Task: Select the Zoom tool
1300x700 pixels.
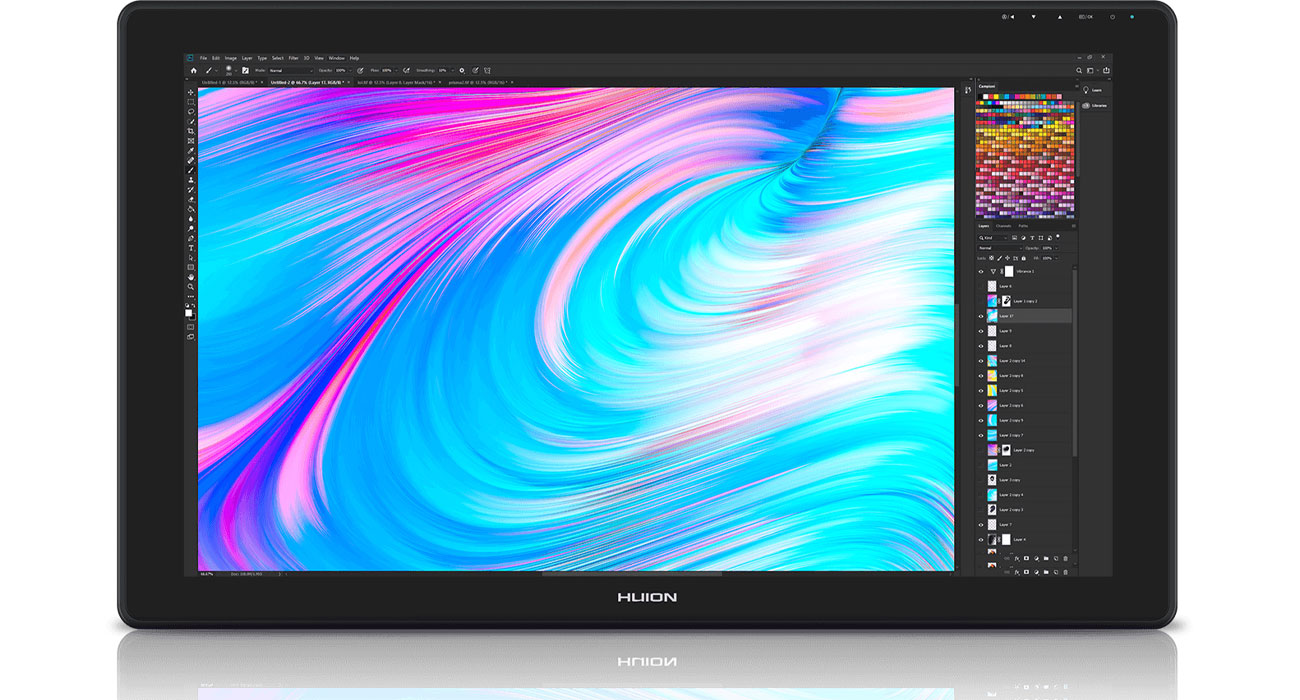Action: click(190, 284)
